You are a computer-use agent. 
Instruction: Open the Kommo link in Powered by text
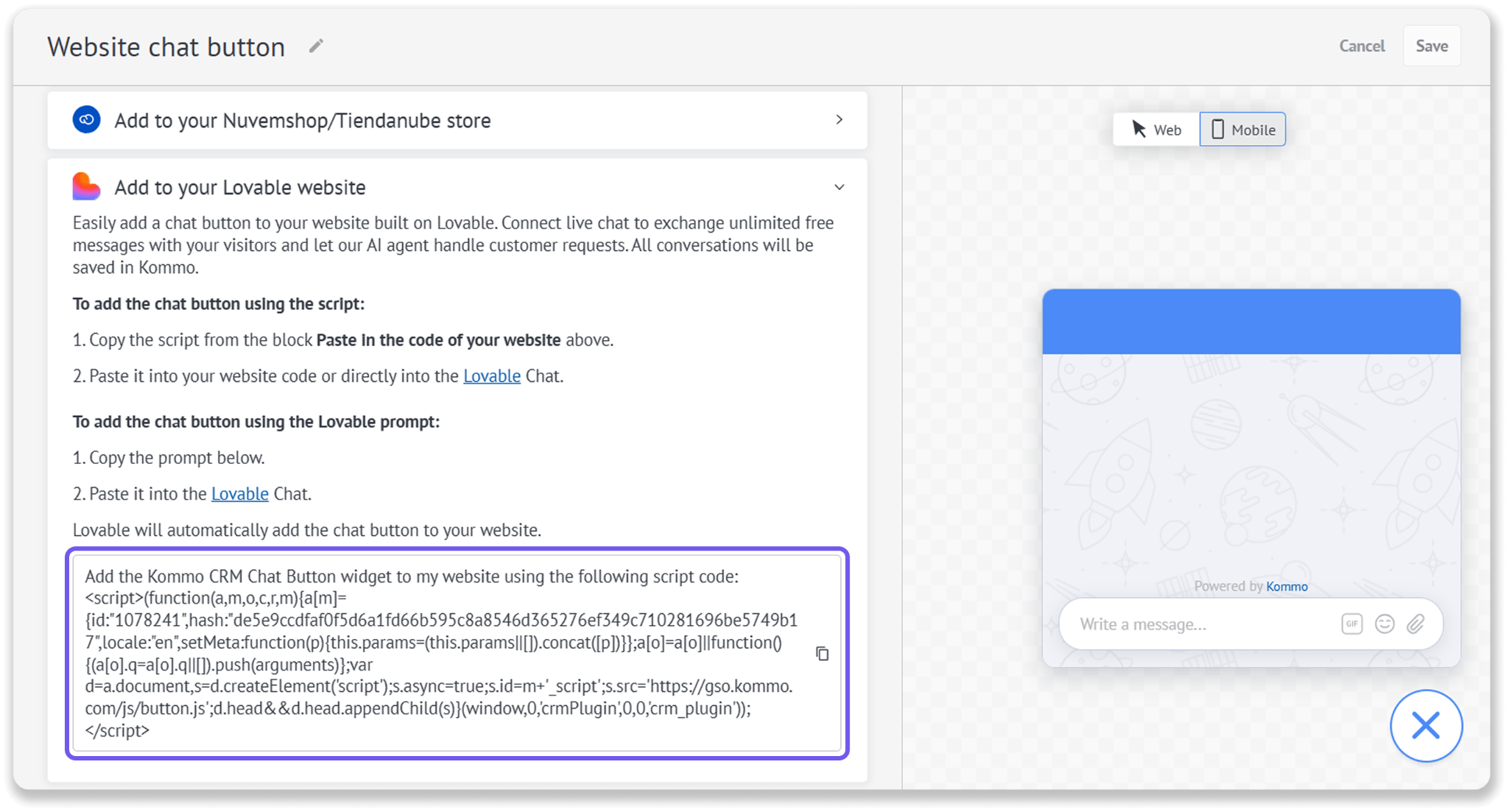(x=1287, y=587)
